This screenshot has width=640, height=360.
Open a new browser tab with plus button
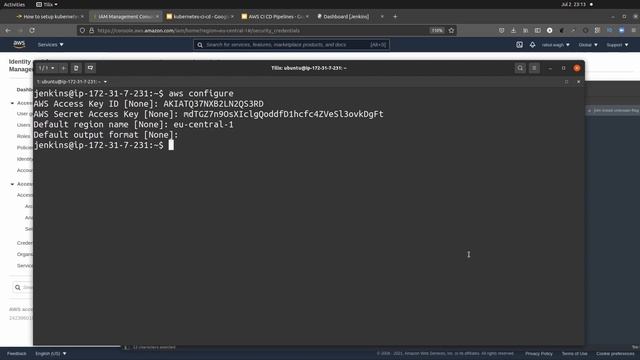[x=395, y=17]
